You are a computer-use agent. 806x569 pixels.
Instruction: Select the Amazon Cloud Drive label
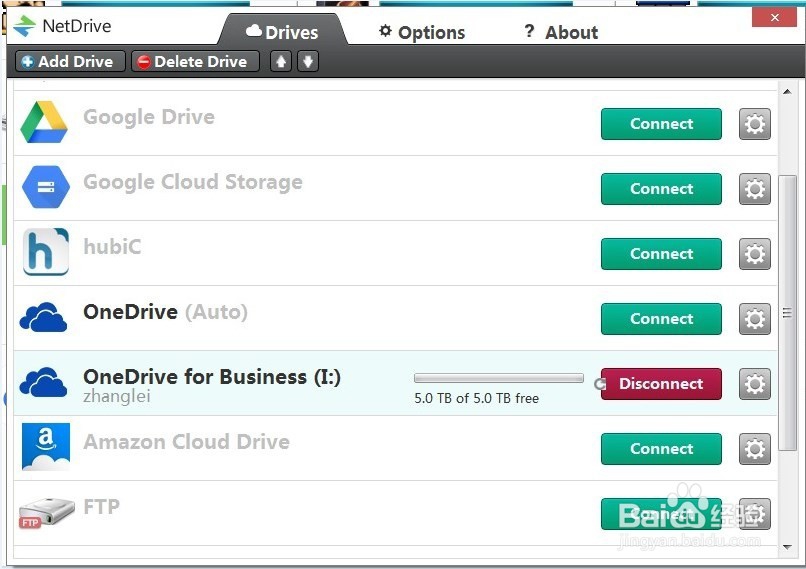(187, 442)
